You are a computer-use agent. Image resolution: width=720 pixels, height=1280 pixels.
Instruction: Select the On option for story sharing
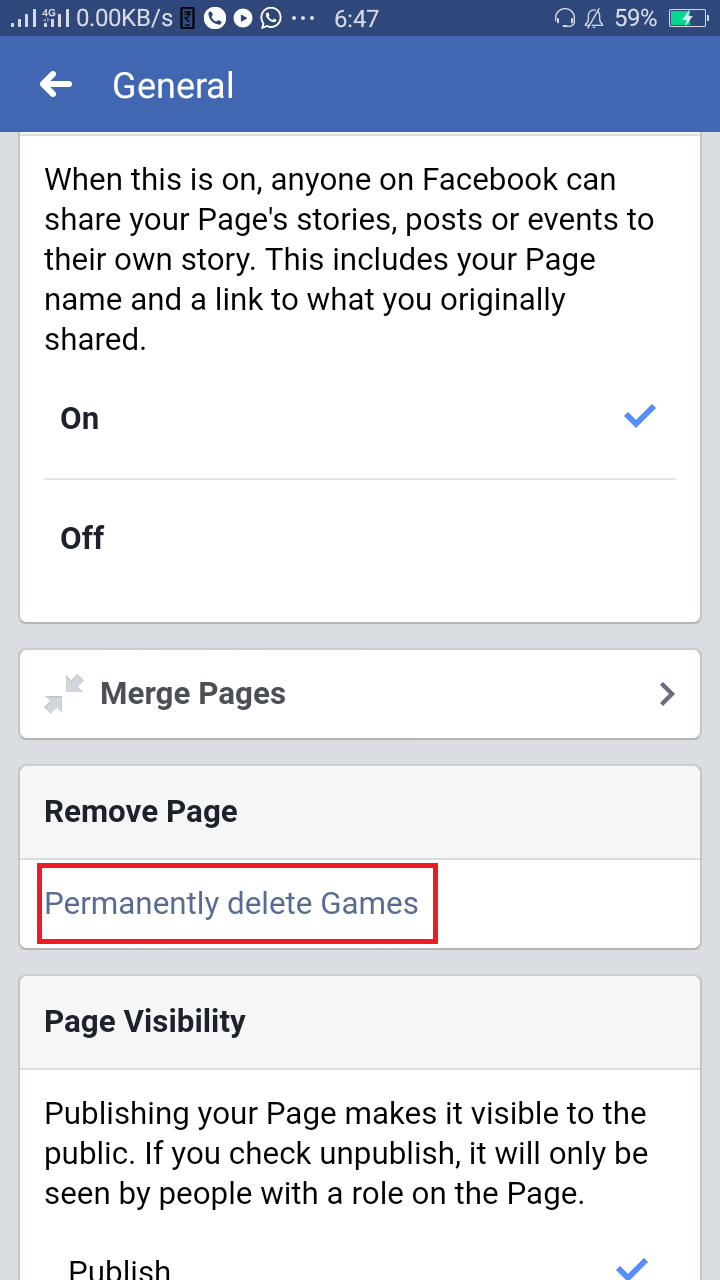(x=360, y=418)
